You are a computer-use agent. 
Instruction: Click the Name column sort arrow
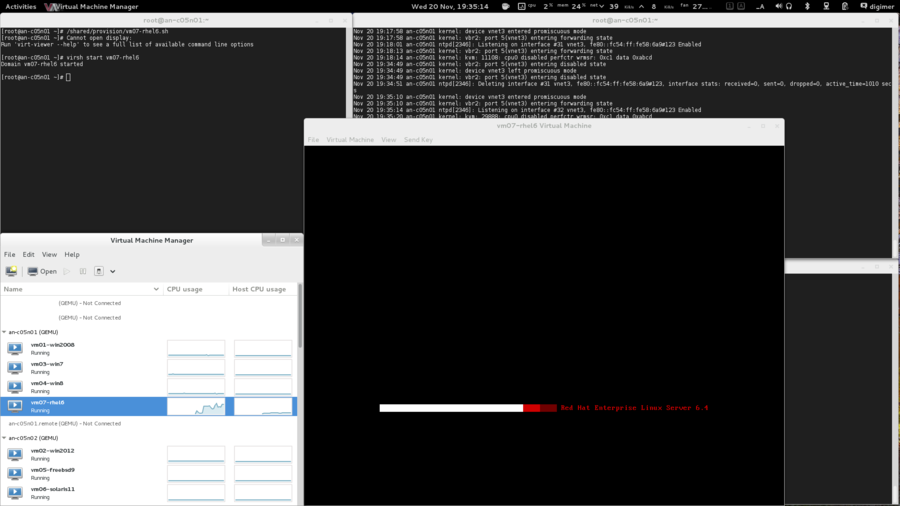coord(156,289)
